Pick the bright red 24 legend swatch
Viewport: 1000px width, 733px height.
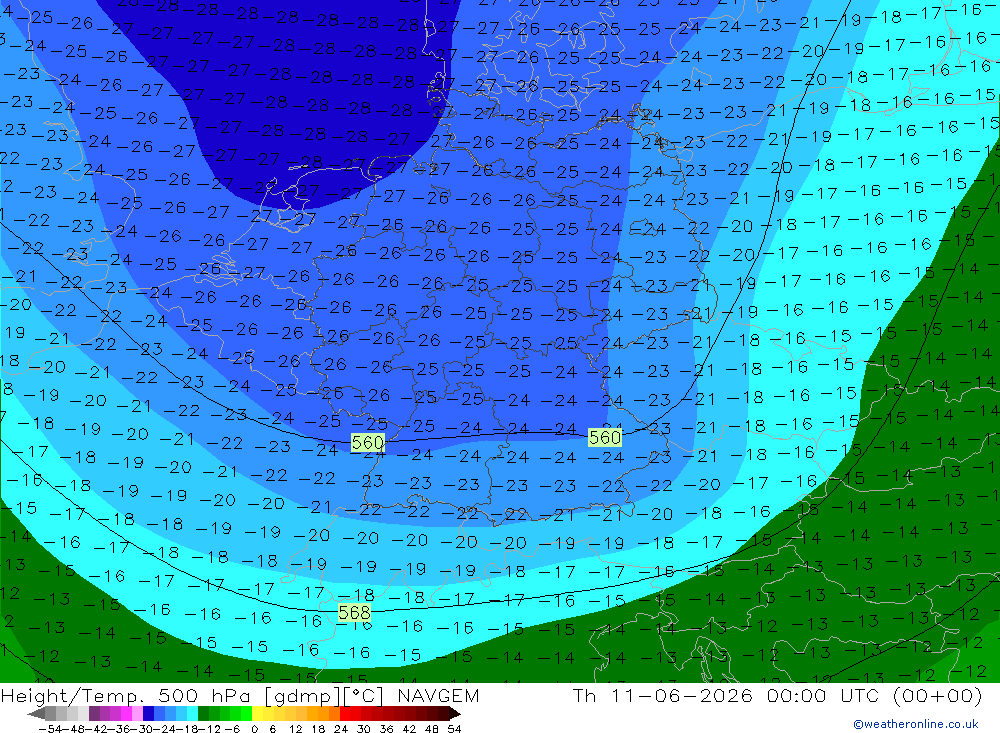(x=345, y=713)
